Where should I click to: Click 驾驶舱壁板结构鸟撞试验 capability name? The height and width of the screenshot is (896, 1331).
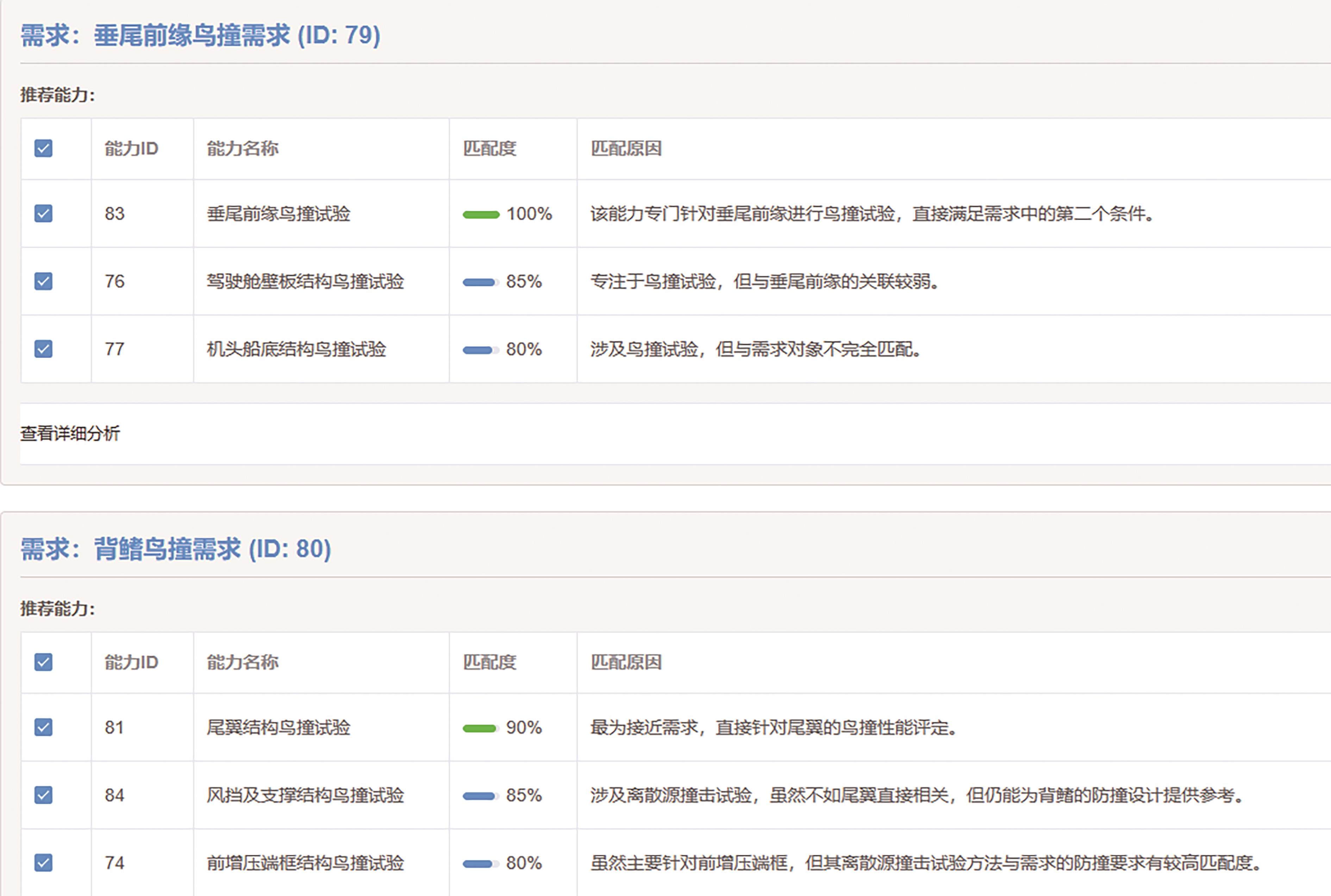[x=305, y=281]
